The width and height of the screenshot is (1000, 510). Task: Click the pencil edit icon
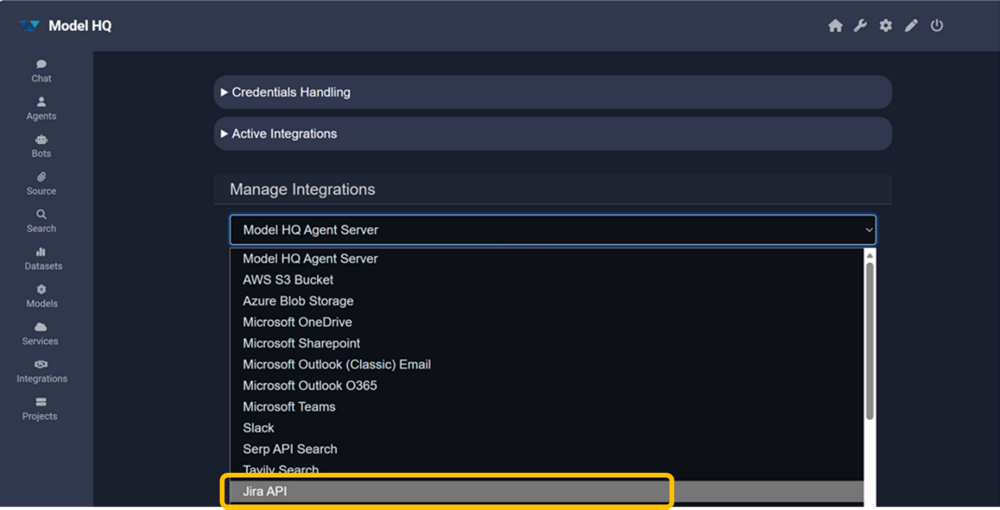911,26
